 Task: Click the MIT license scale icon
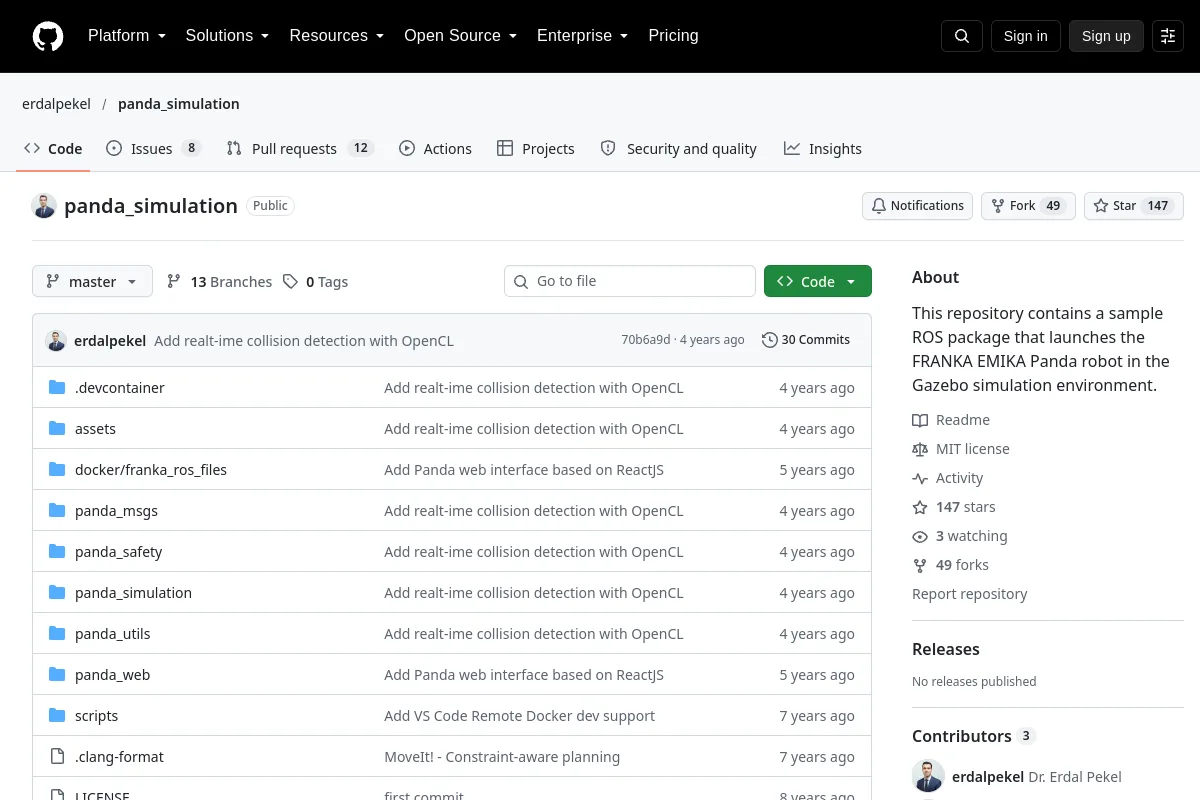[x=920, y=449]
